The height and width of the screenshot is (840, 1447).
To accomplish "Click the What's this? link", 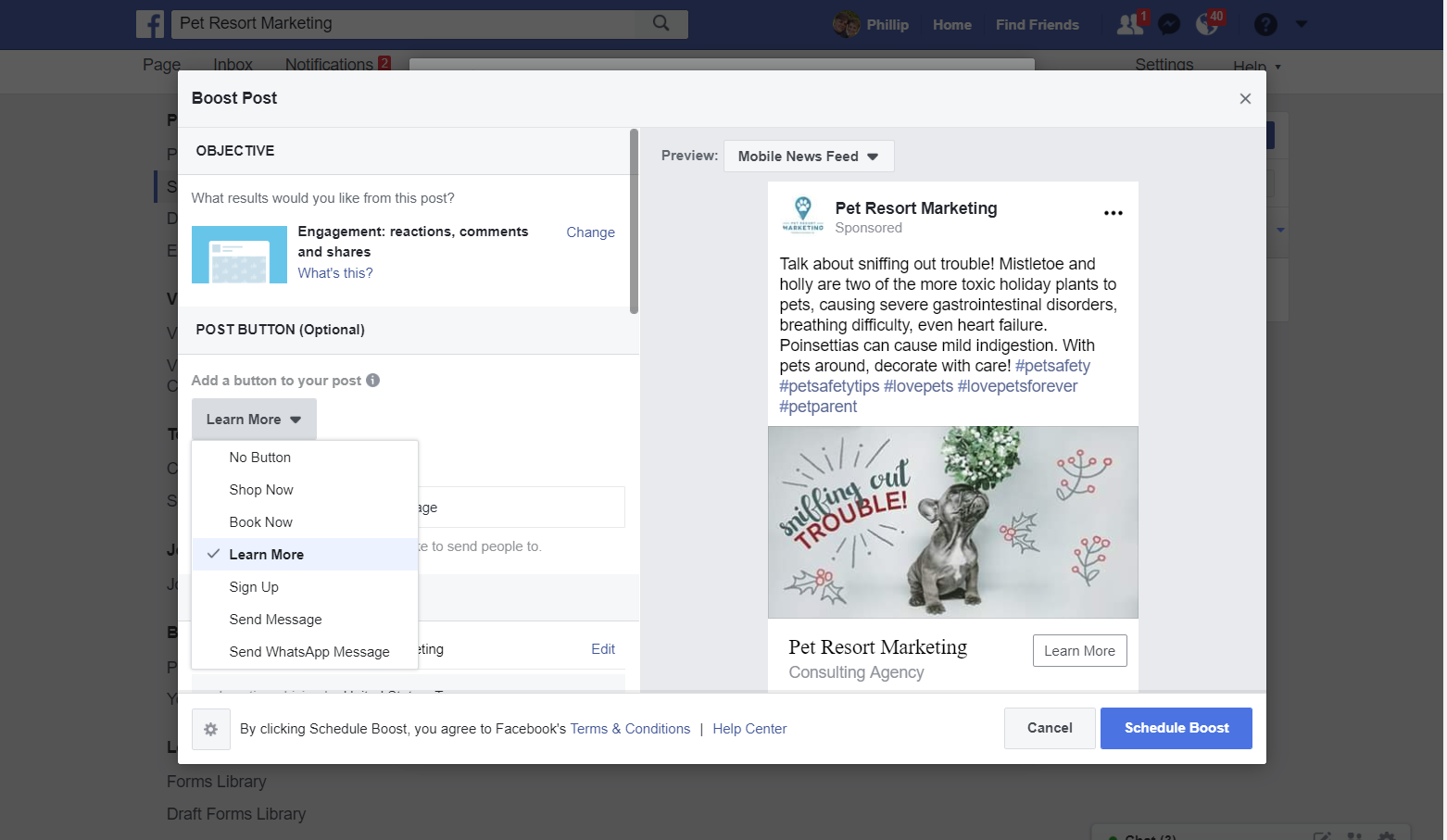I will [335, 273].
